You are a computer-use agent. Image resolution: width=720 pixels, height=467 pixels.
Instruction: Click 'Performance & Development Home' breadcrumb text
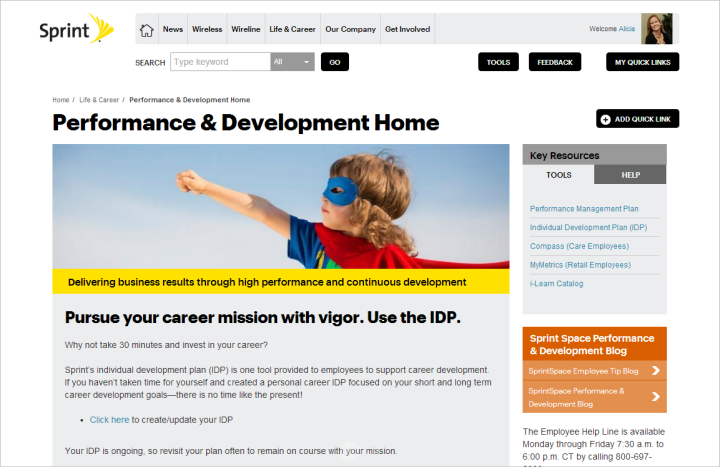(x=190, y=100)
